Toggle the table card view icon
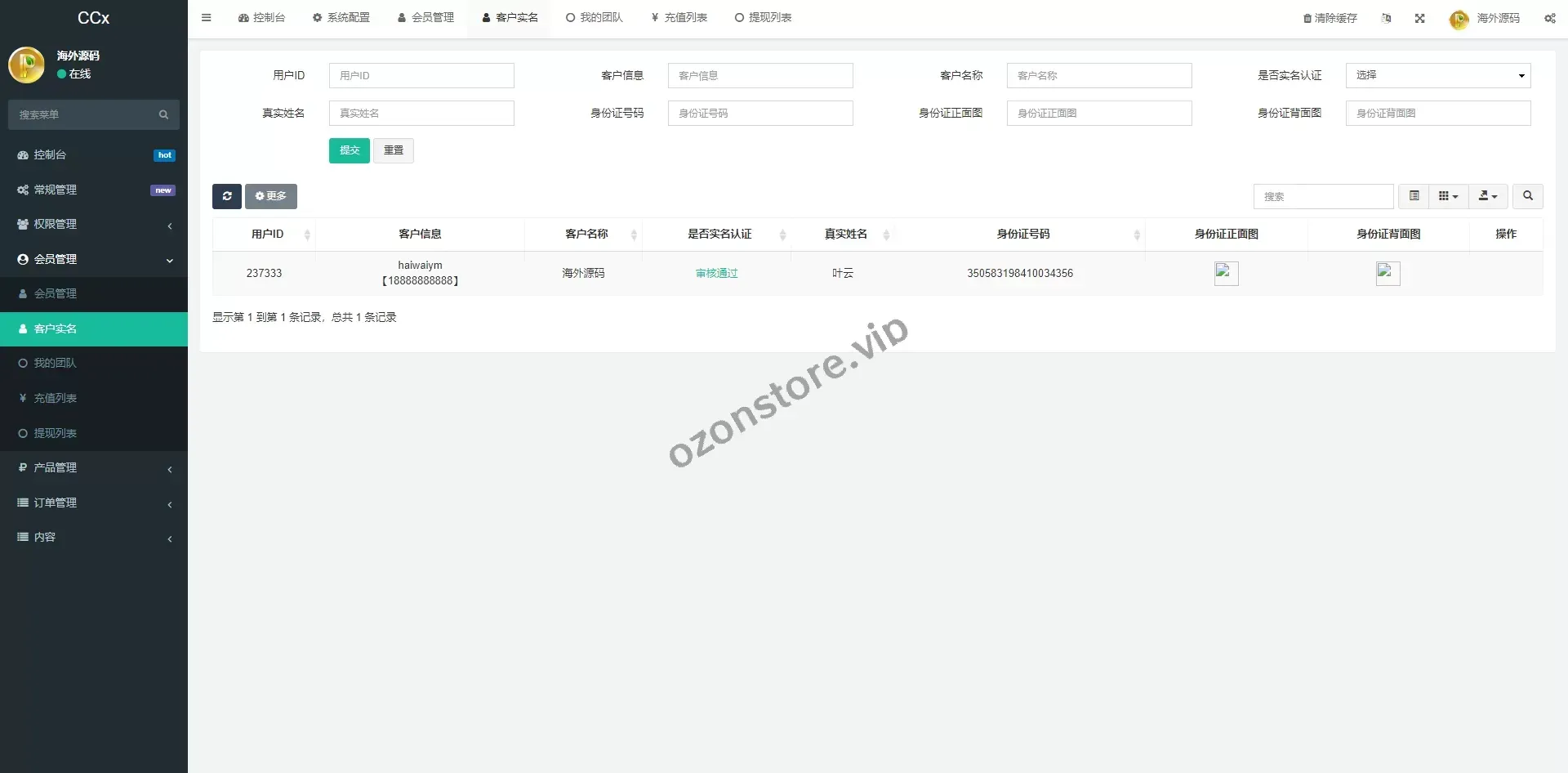This screenshot has height=773, width=1568. pos(1414,196)
